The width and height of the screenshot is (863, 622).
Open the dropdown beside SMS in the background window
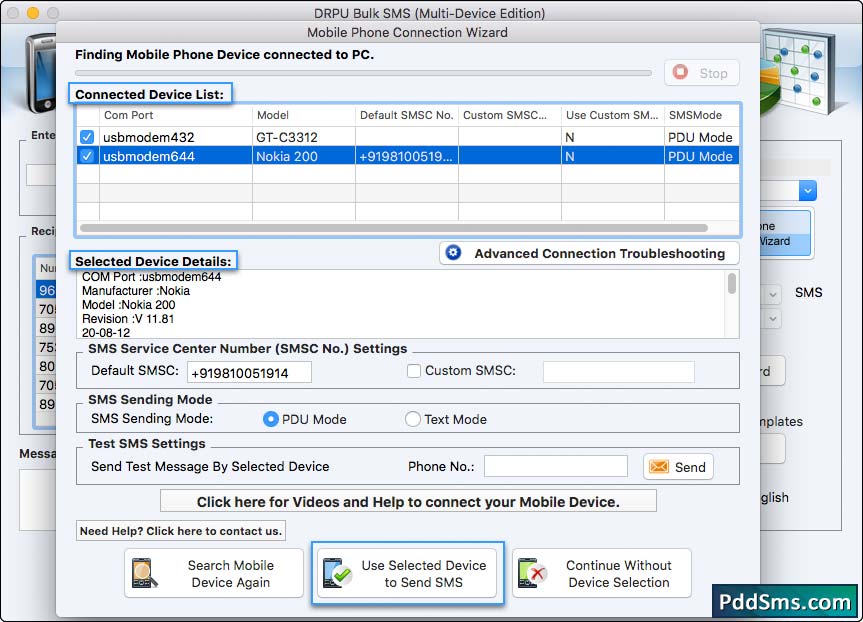[773, 294]
